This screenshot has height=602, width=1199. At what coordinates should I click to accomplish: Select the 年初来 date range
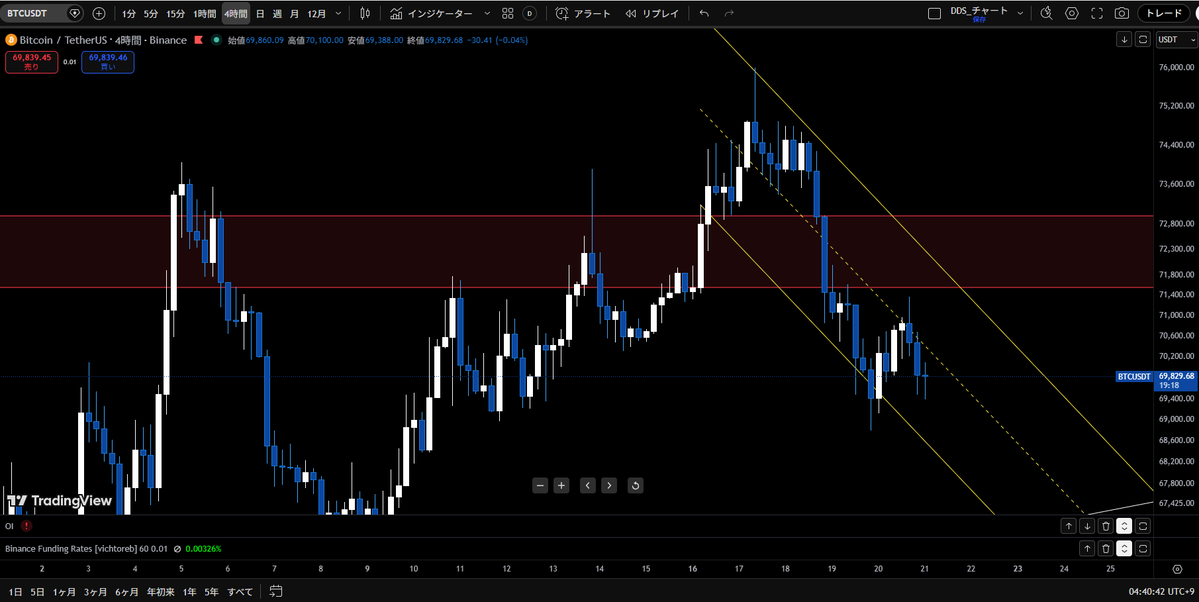pyautogui.click(x=161, y=592)
